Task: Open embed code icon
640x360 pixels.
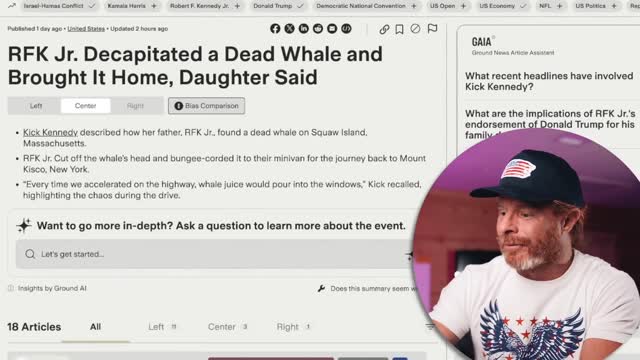Action: tap(346, 29)
